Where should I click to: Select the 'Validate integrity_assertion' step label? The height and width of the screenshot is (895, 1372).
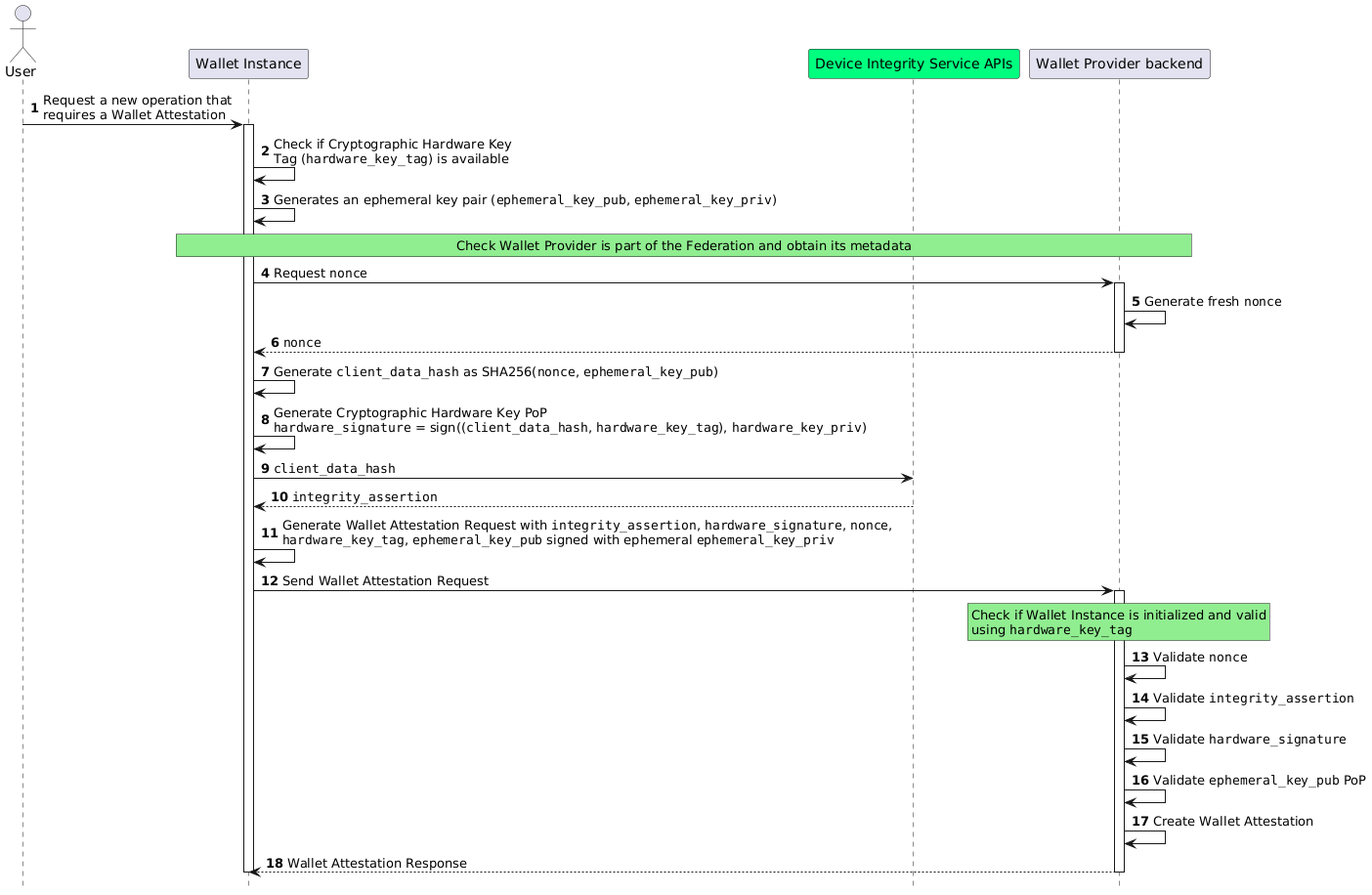1253,699
